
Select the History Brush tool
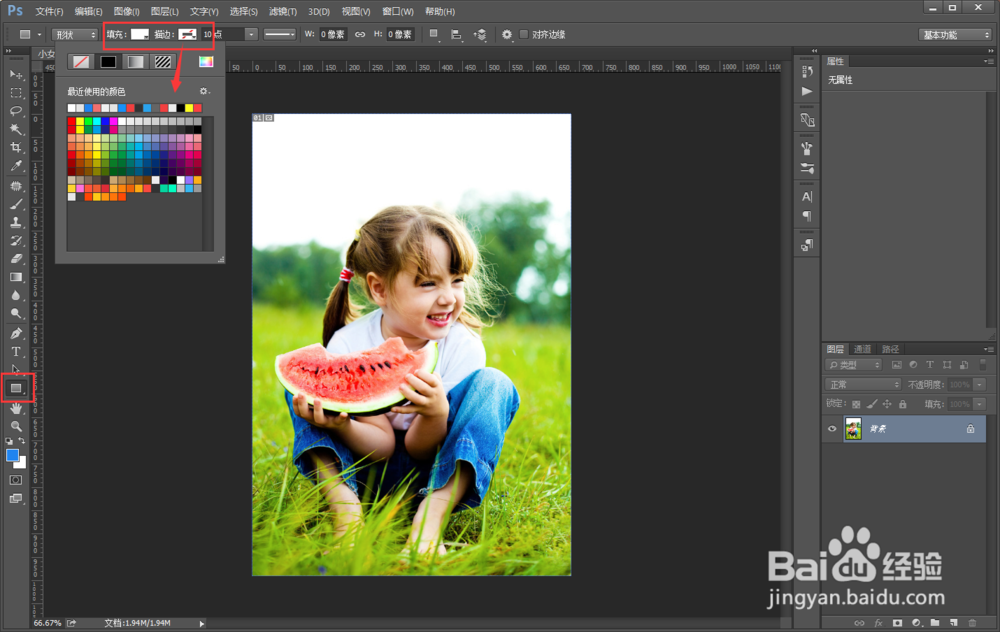(16, 240)
